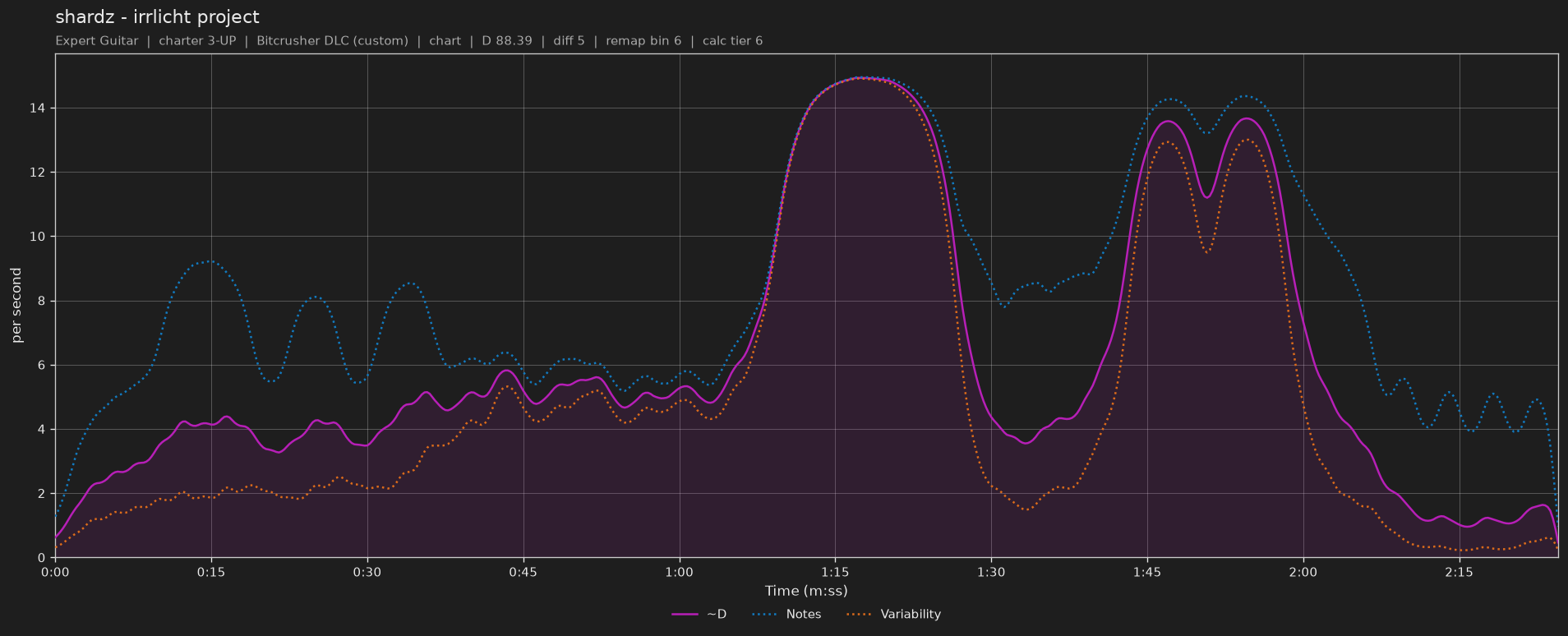
Task: Click the 'charter 3-UP' subtitle text
Action: [197, 41]
